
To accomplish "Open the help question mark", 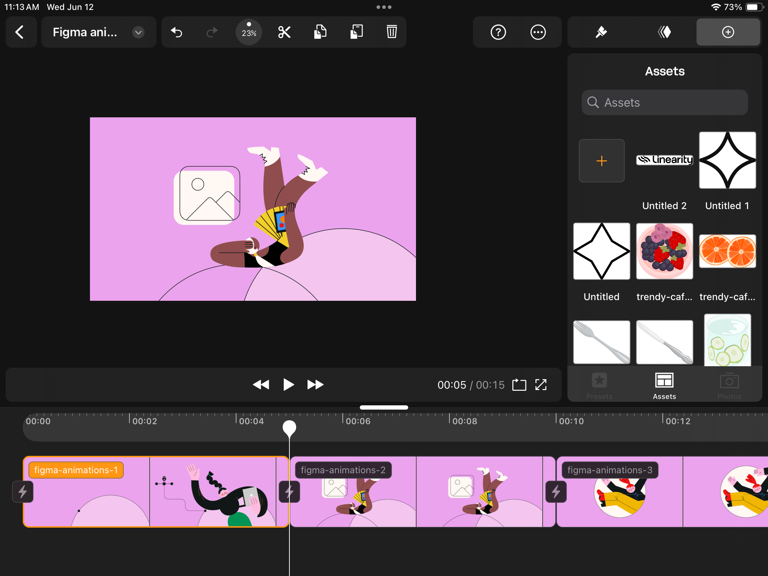I will coord(498,32).
